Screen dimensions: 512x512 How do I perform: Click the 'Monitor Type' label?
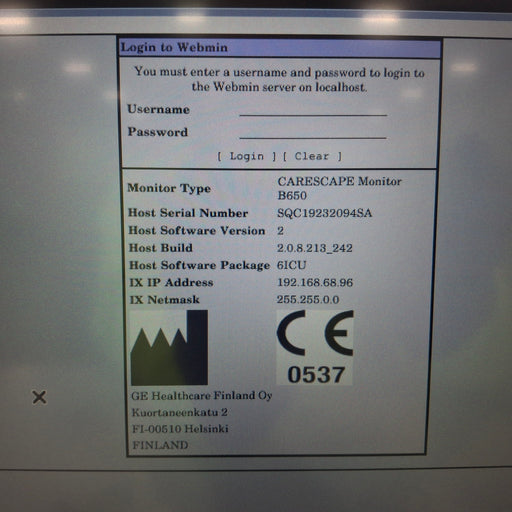[169, 188]
